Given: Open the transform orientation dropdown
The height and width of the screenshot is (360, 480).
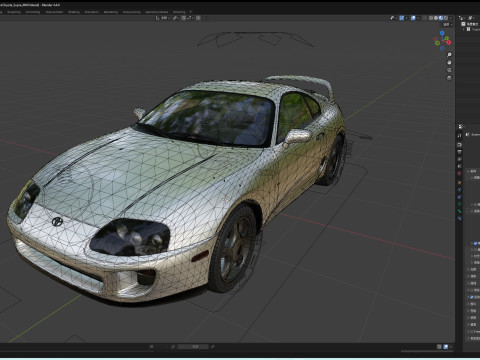Looking at the screenshot, I should pos(163,18).
